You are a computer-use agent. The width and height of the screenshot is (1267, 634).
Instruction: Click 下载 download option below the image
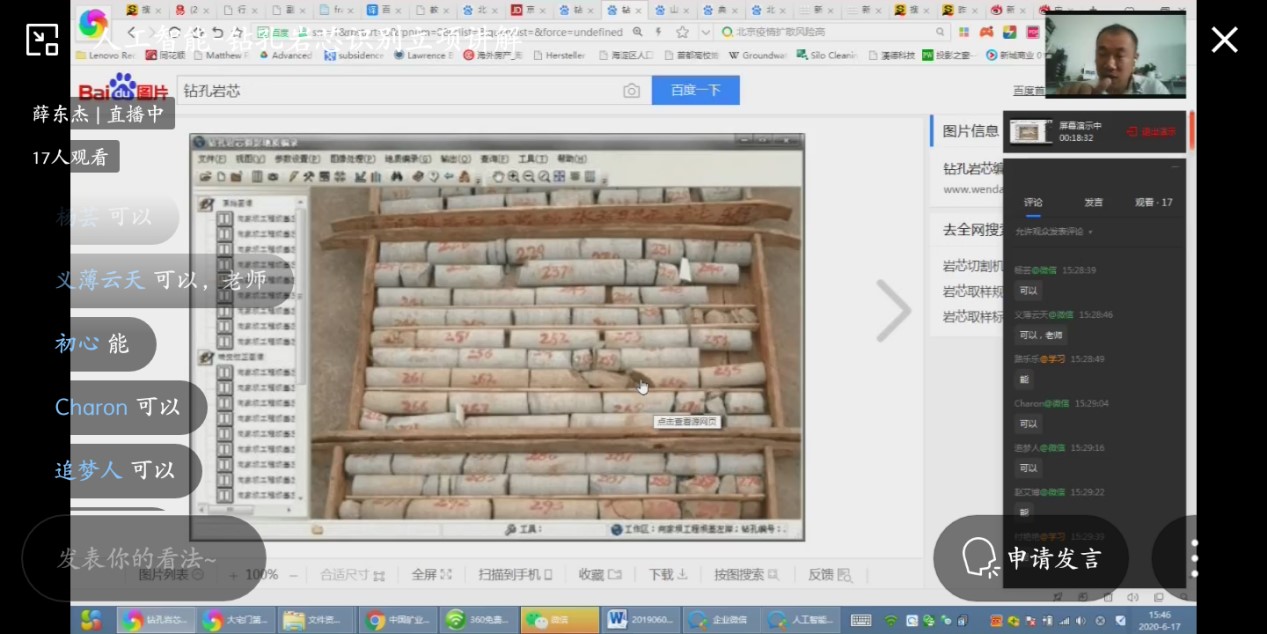668,574
